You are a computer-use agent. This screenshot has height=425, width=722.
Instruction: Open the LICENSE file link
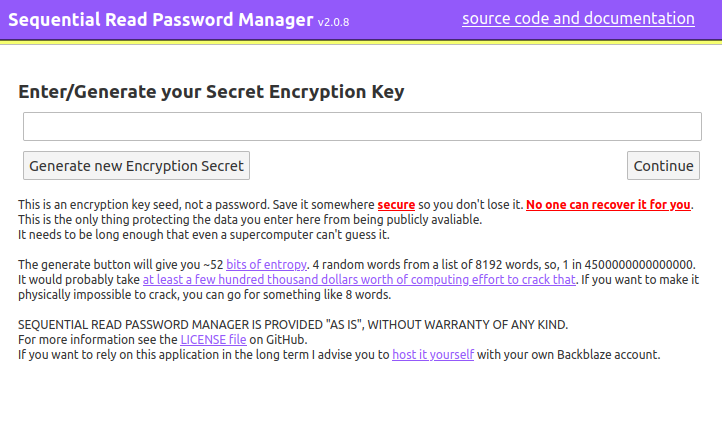pos(213,340)
